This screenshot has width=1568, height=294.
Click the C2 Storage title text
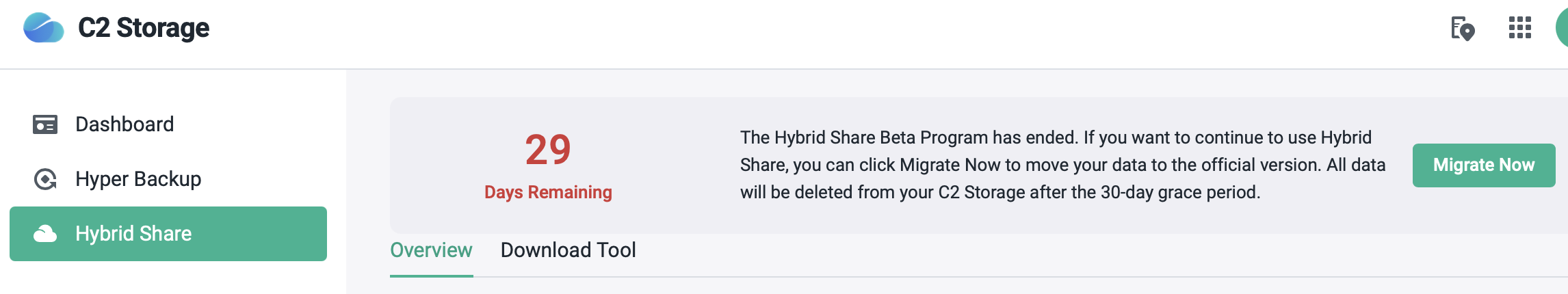pyautogui.click(x=144, y=28)
